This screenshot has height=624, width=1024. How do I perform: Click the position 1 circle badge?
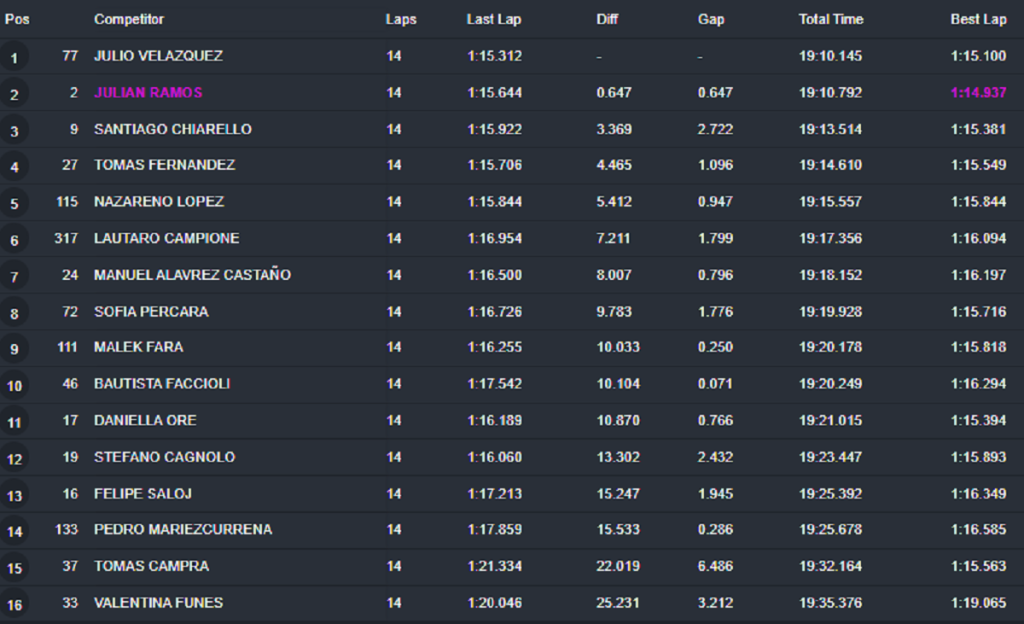14,58
